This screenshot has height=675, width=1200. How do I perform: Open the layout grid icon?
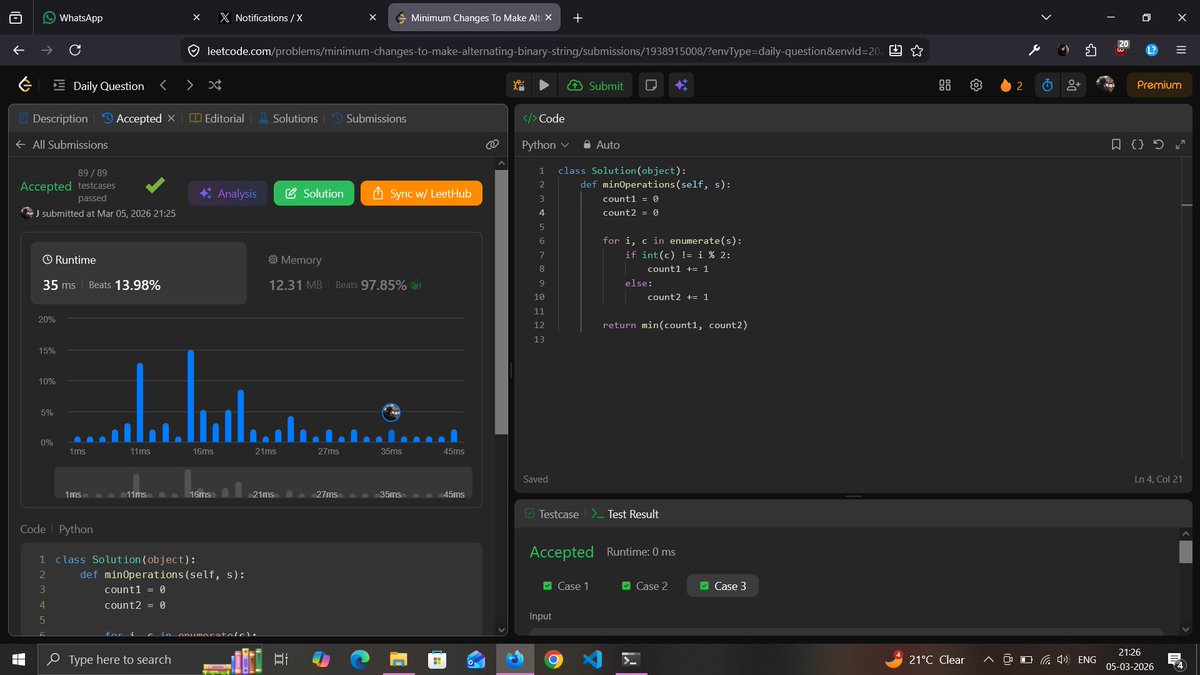[945, 85]
